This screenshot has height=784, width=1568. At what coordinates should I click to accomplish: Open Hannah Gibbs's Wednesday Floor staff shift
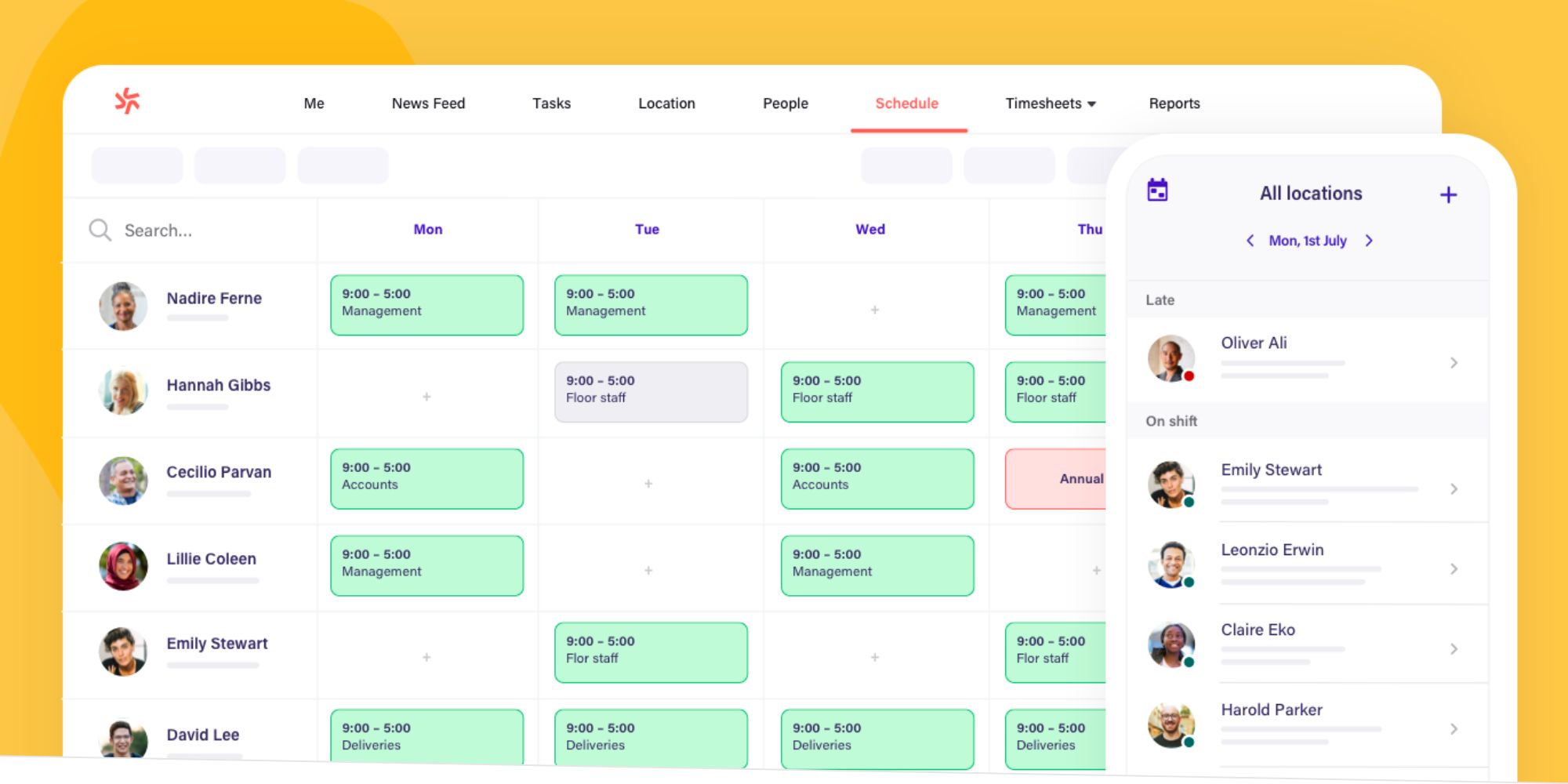tap(877, 392)
